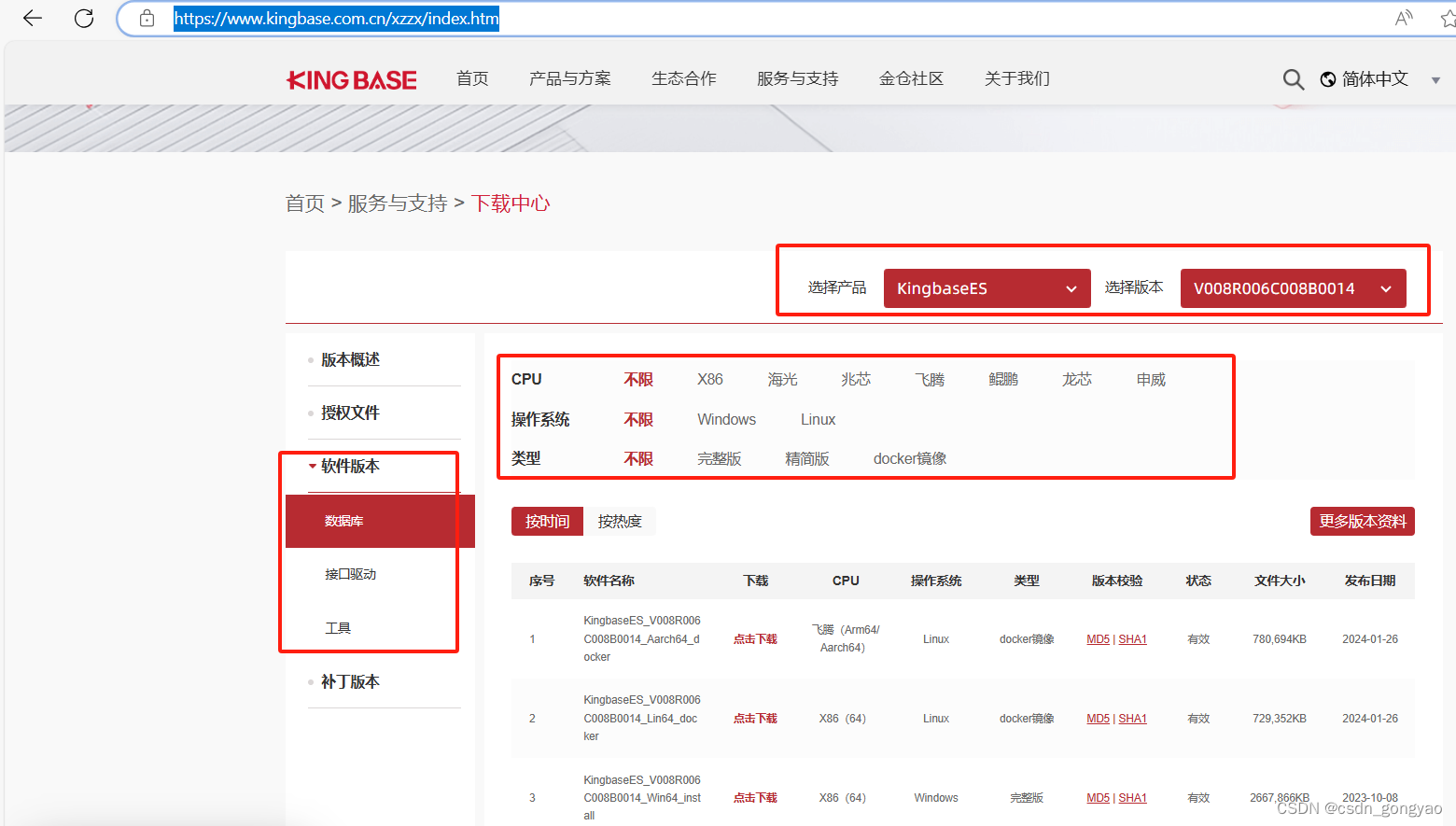Click 点击下载 for the Lin64_docker package

click(755, 719)
